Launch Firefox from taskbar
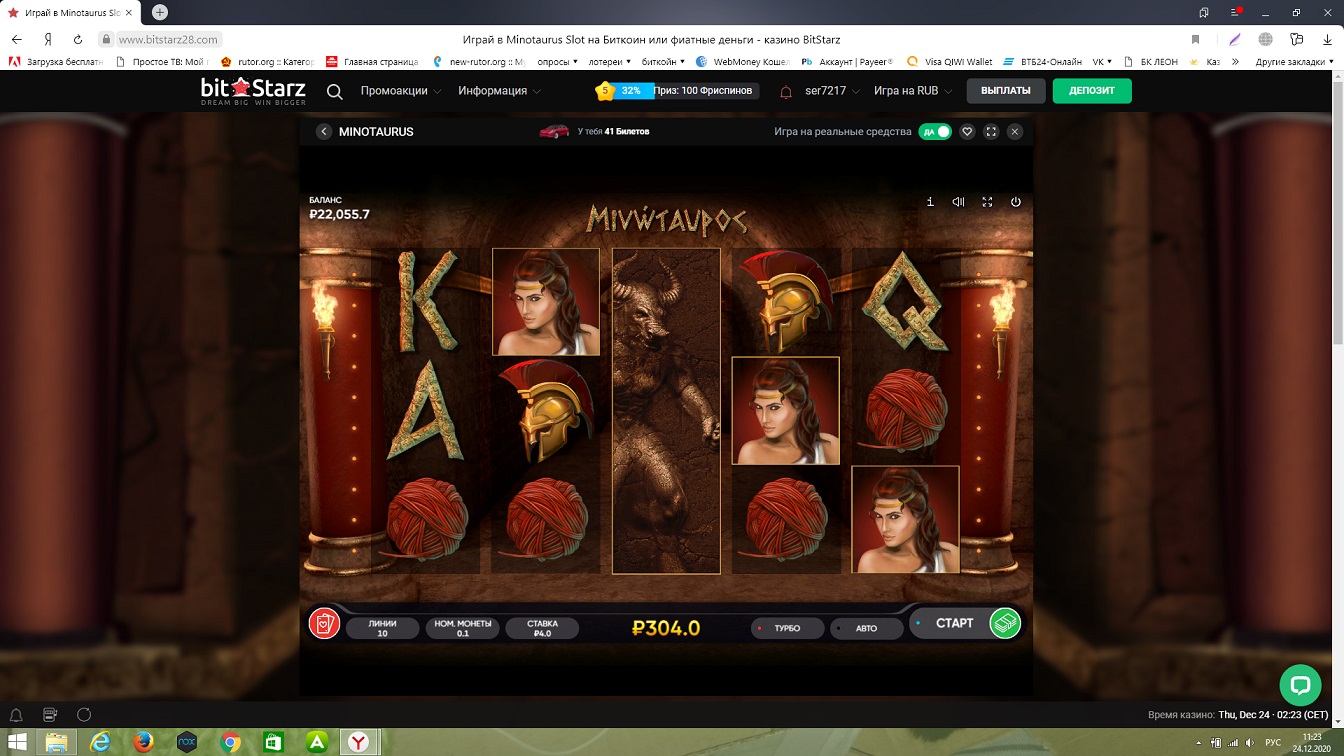This screenshot has height=756, width=1344. 143,742
